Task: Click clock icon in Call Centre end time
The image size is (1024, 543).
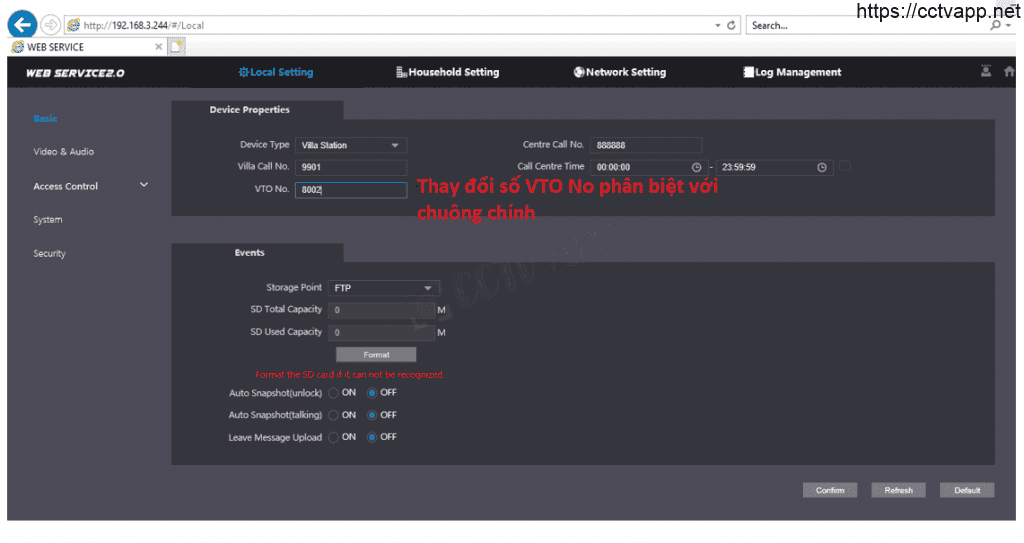Action: pos(822,167)
